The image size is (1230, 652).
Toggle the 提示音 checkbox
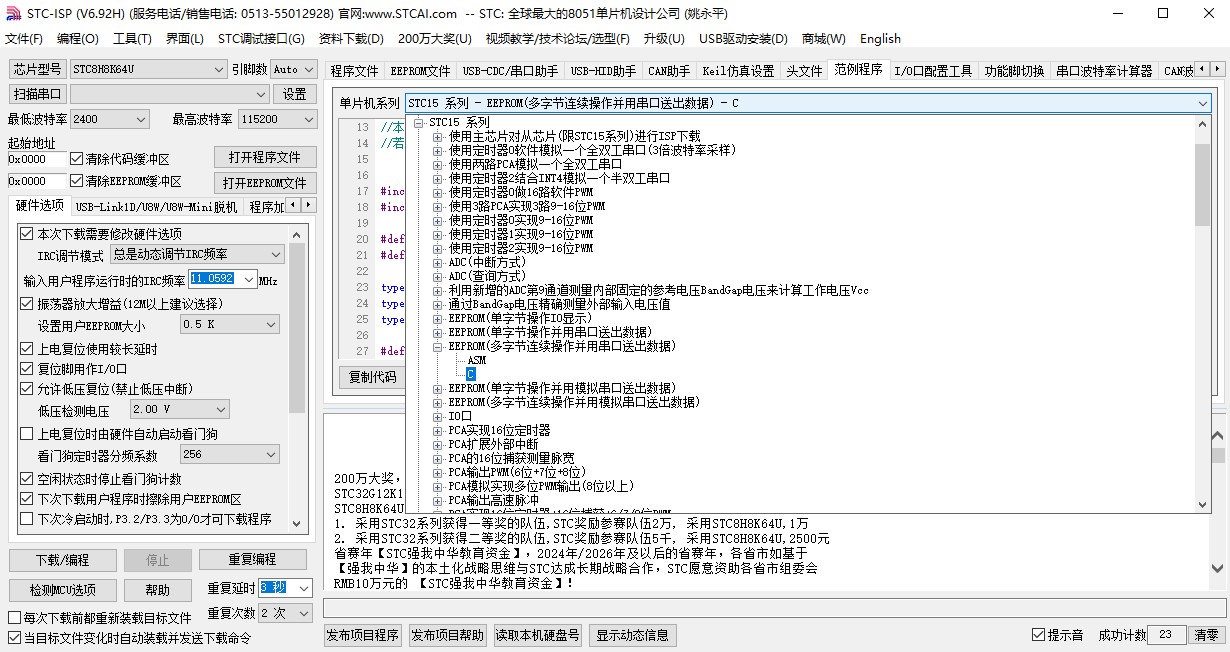[x=1039, y=635]
